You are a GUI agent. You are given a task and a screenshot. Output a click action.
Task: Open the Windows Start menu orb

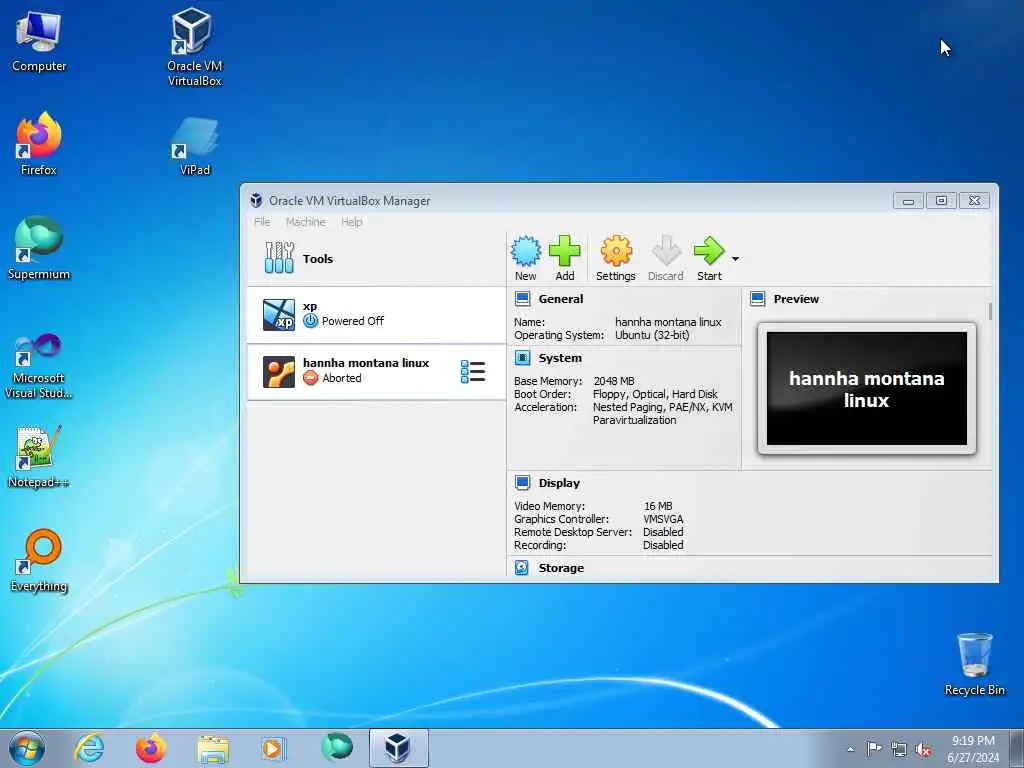[27, 748]
